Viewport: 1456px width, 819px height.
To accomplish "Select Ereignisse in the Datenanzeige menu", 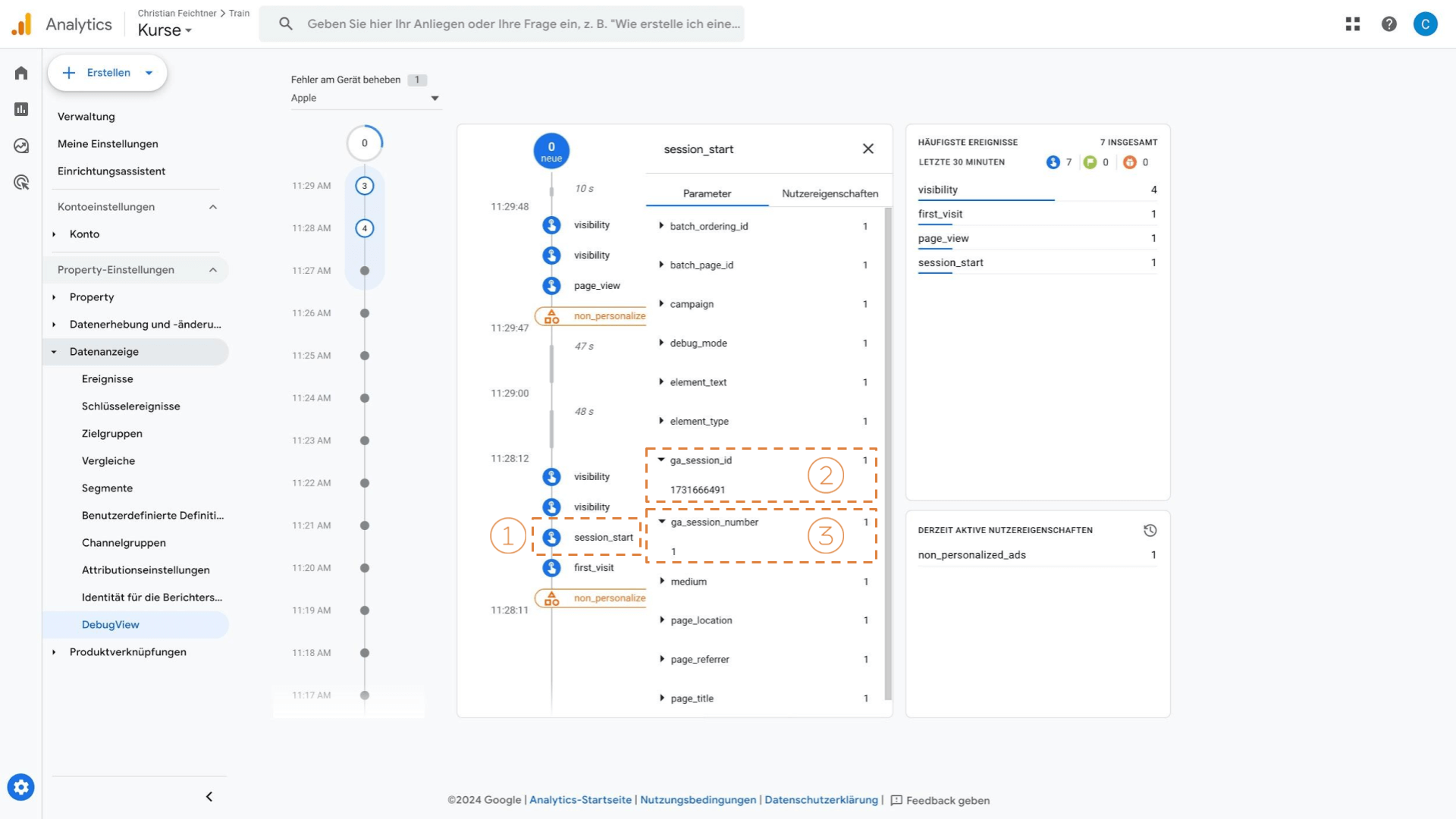I will [108, 379].
